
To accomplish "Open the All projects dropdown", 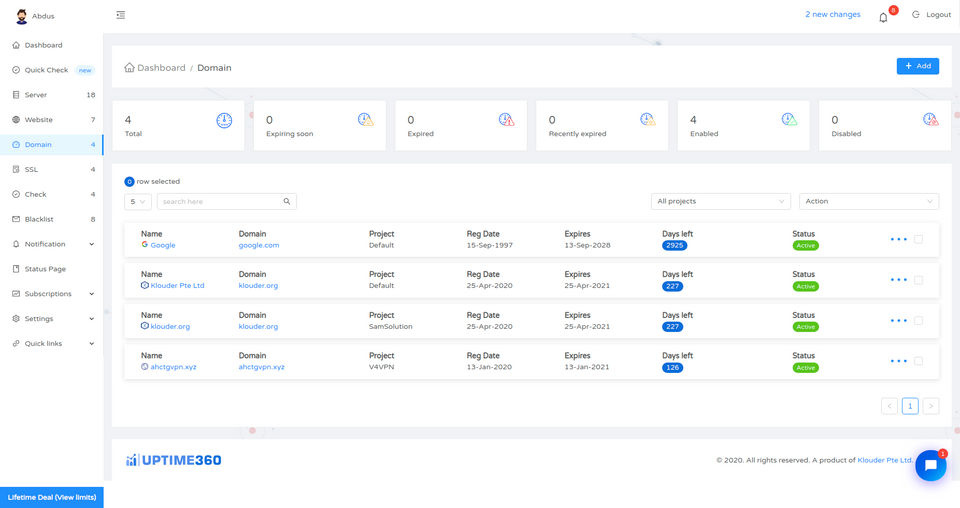I will [721, 201].
